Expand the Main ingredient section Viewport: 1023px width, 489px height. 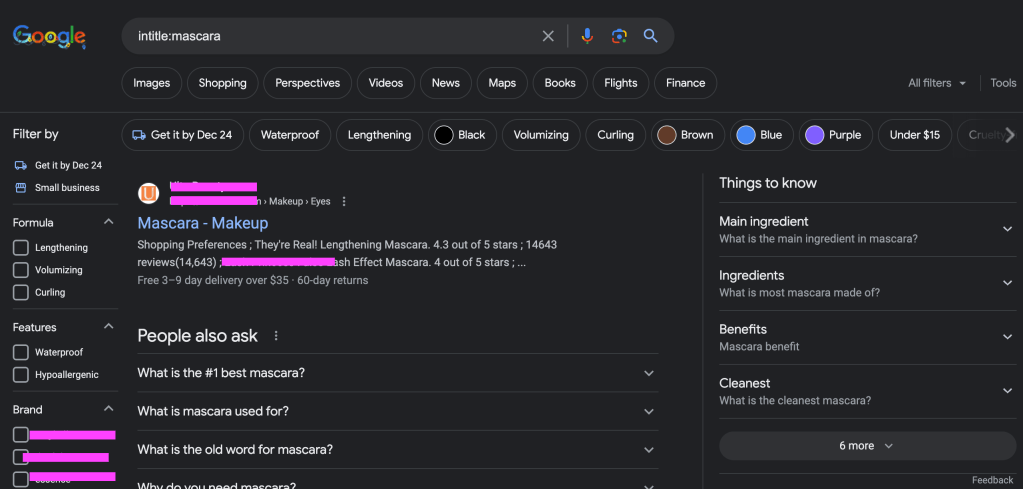pyautogui.click(x=866, y=230)
